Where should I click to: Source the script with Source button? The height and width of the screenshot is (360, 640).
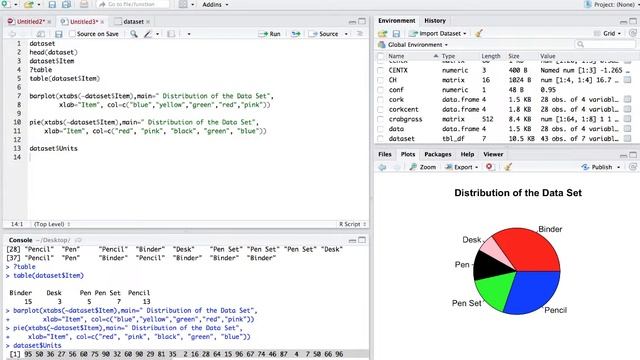coord(324,34)
